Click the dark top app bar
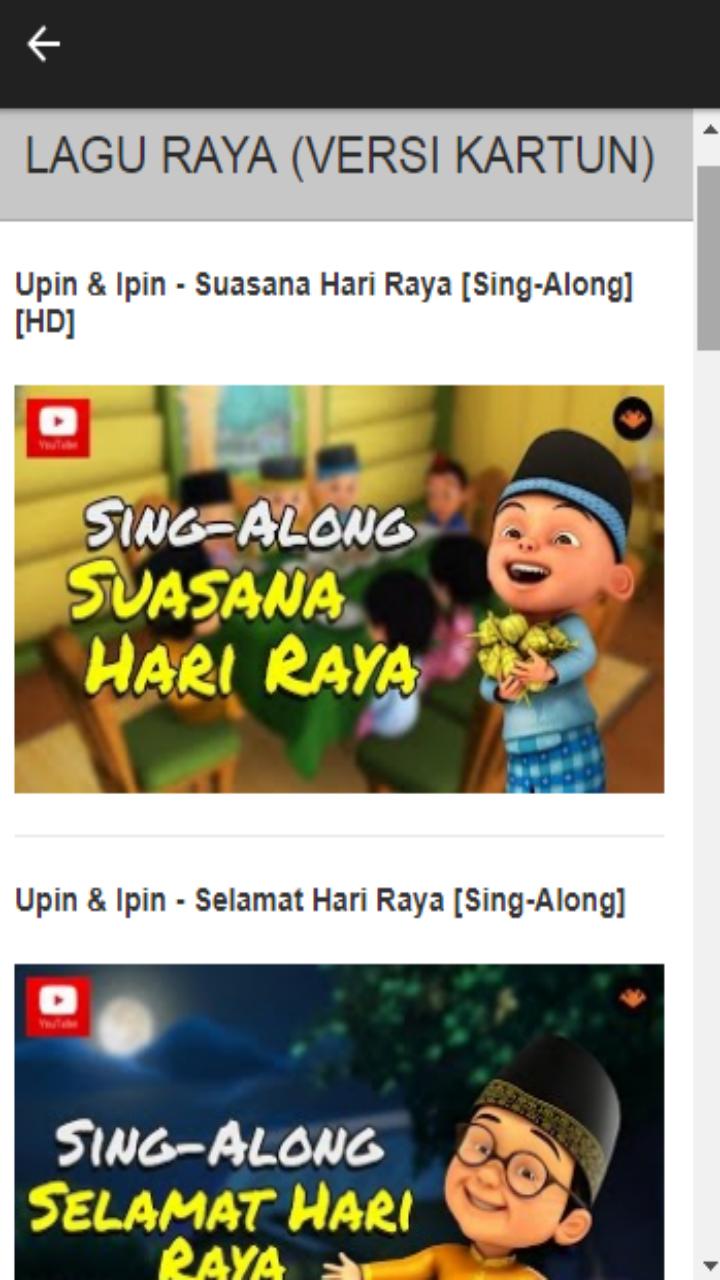 (x=360, y=54)
